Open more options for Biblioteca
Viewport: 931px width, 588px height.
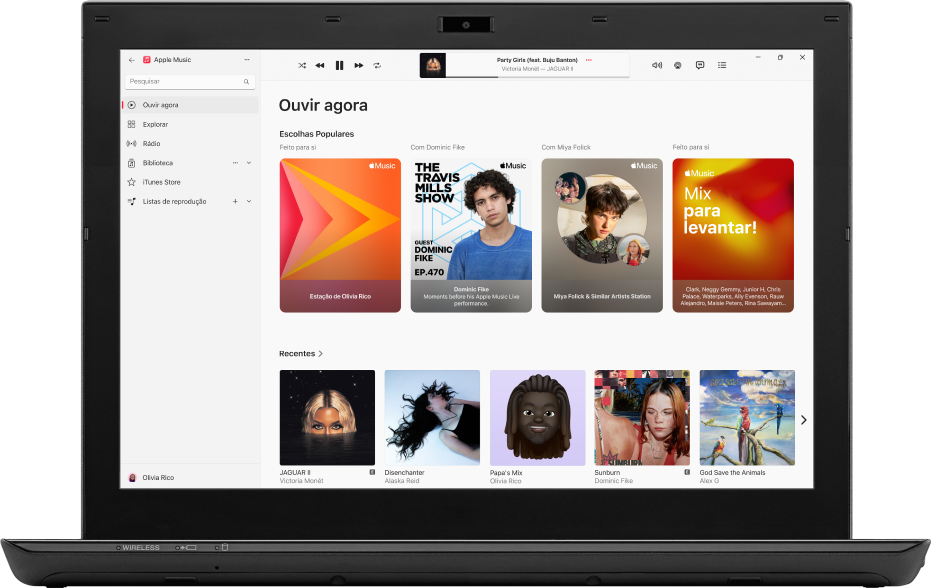point(237,163)
